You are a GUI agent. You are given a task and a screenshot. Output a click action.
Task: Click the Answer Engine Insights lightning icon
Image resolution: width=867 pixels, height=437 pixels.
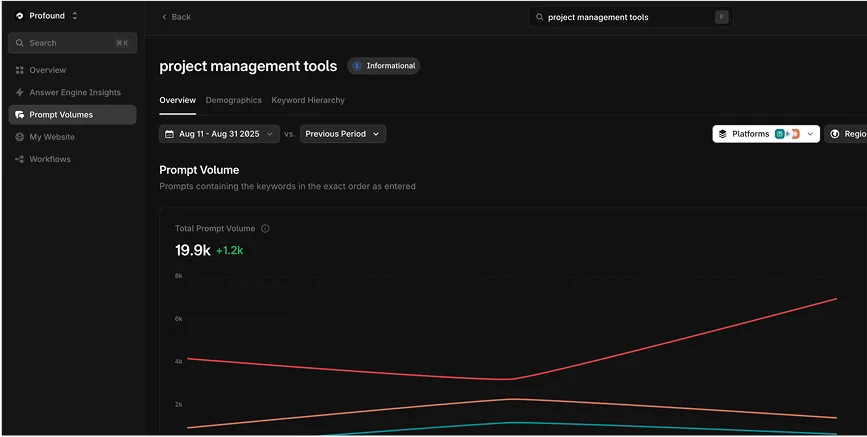[20, 93]
